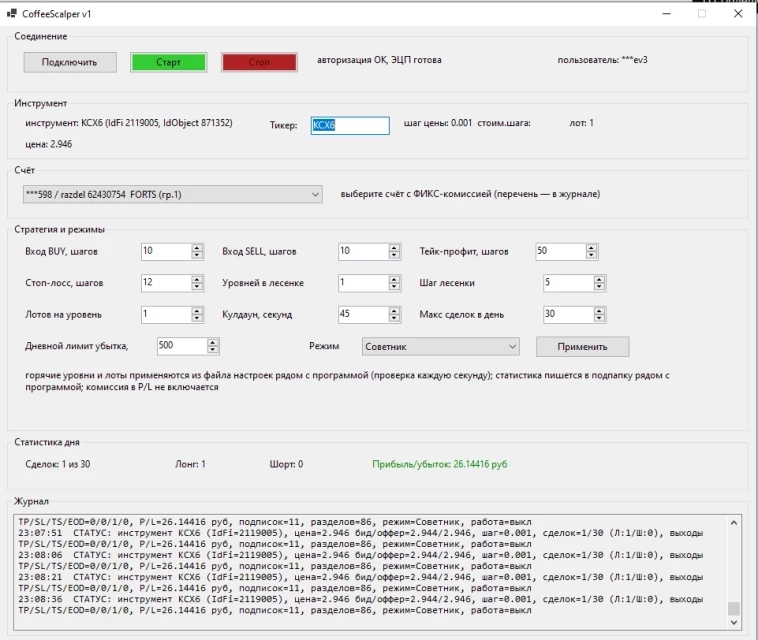Viewport: 758px width, 640px height.
Task: Click the journal scrollbar down arrow
Action: [733, 622]
